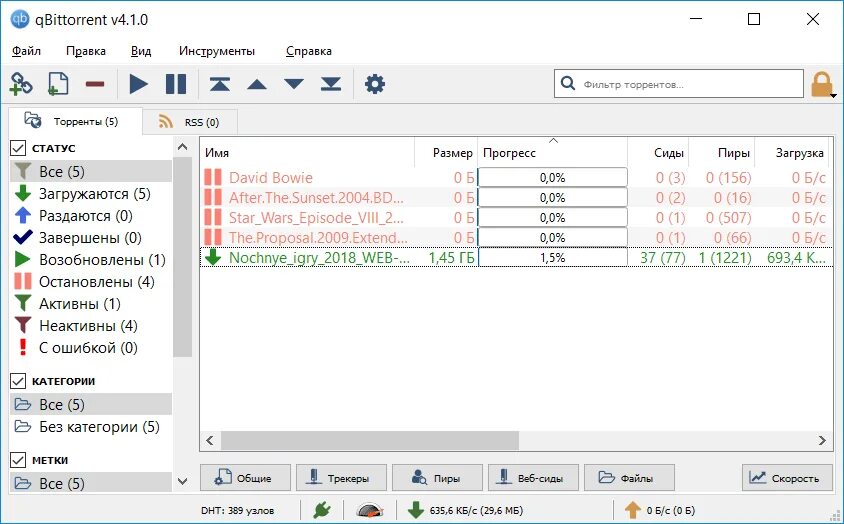This screenshot has width=844, height=524.
Task: Filter by Возобновлены (1) status
Action: (x=91, y=260)
